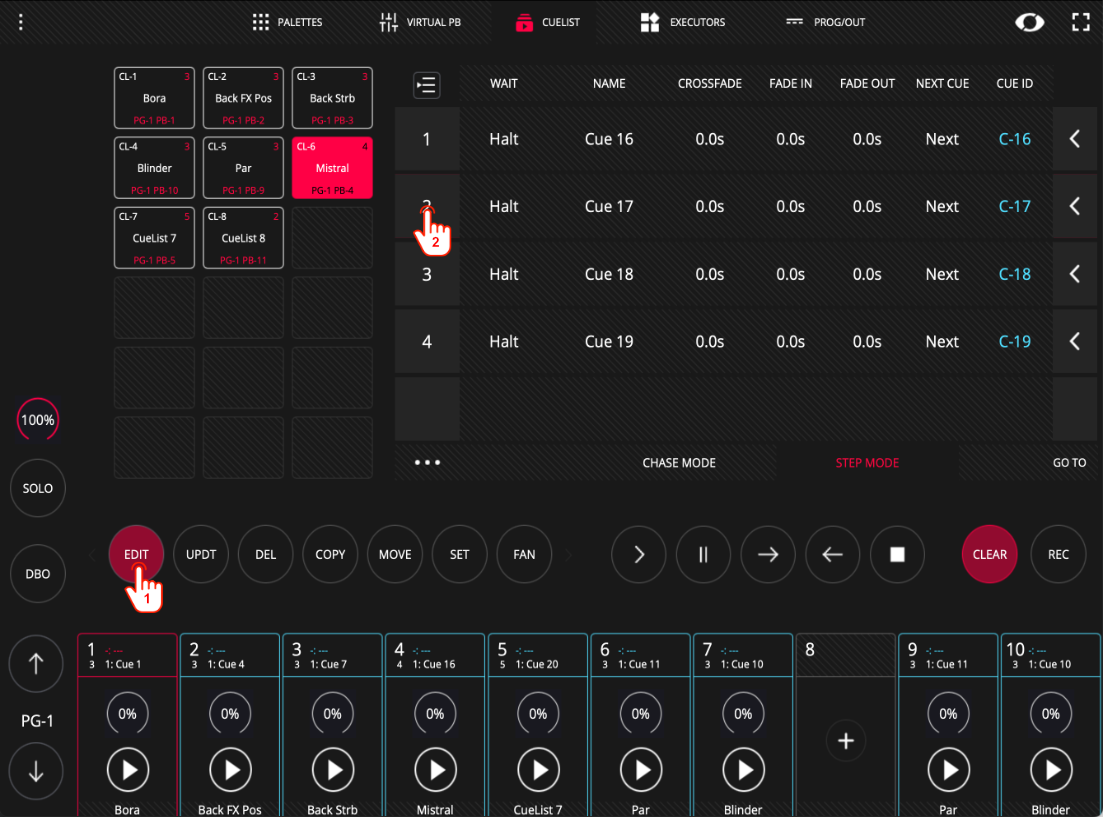Toggle the CLEAR programmer button
The width and height of the screenshot is (1103, 817).
pos(990,555)
